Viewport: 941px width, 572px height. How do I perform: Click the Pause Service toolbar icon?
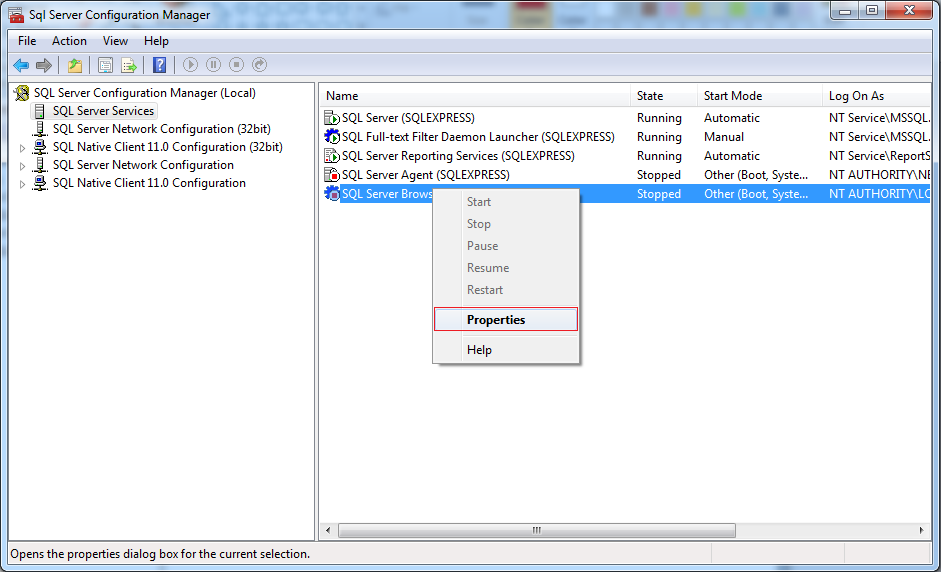(x=213, y=64)
